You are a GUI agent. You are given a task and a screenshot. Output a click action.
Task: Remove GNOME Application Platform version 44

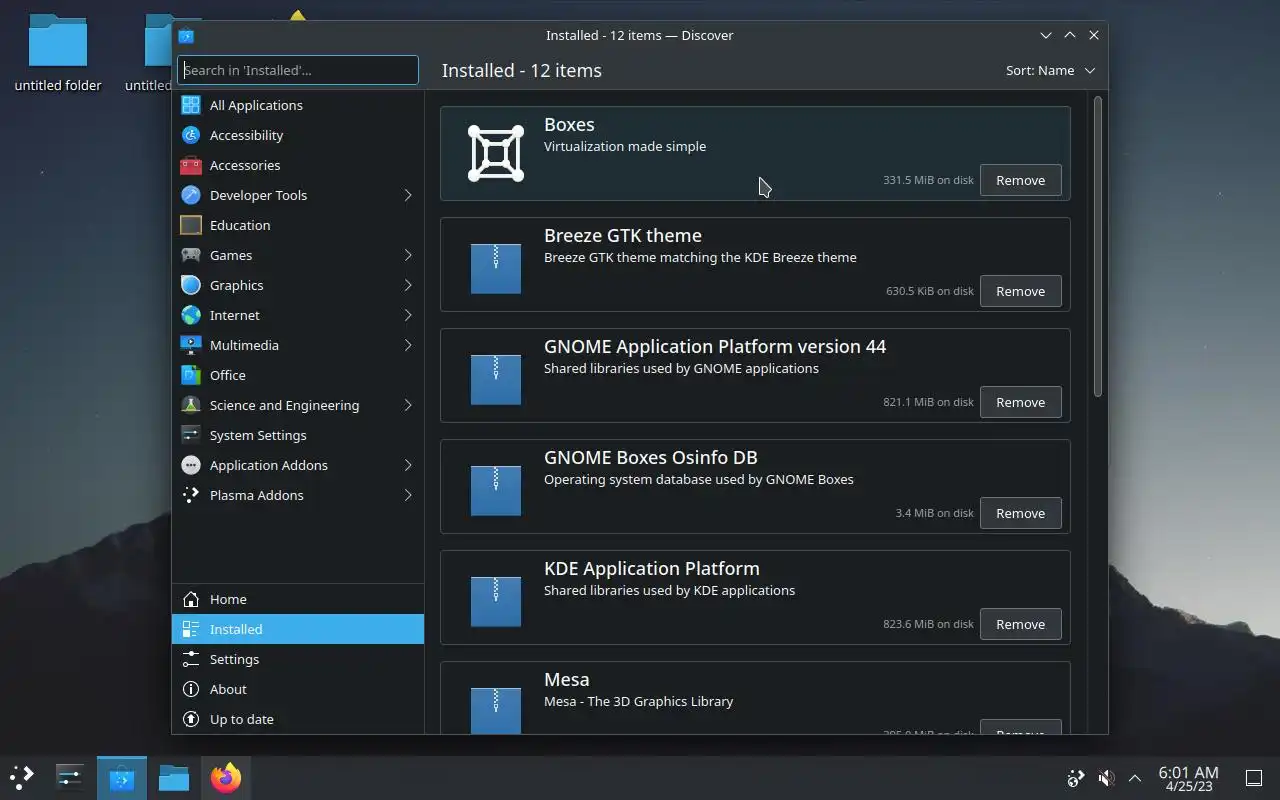pos(1020,402)
